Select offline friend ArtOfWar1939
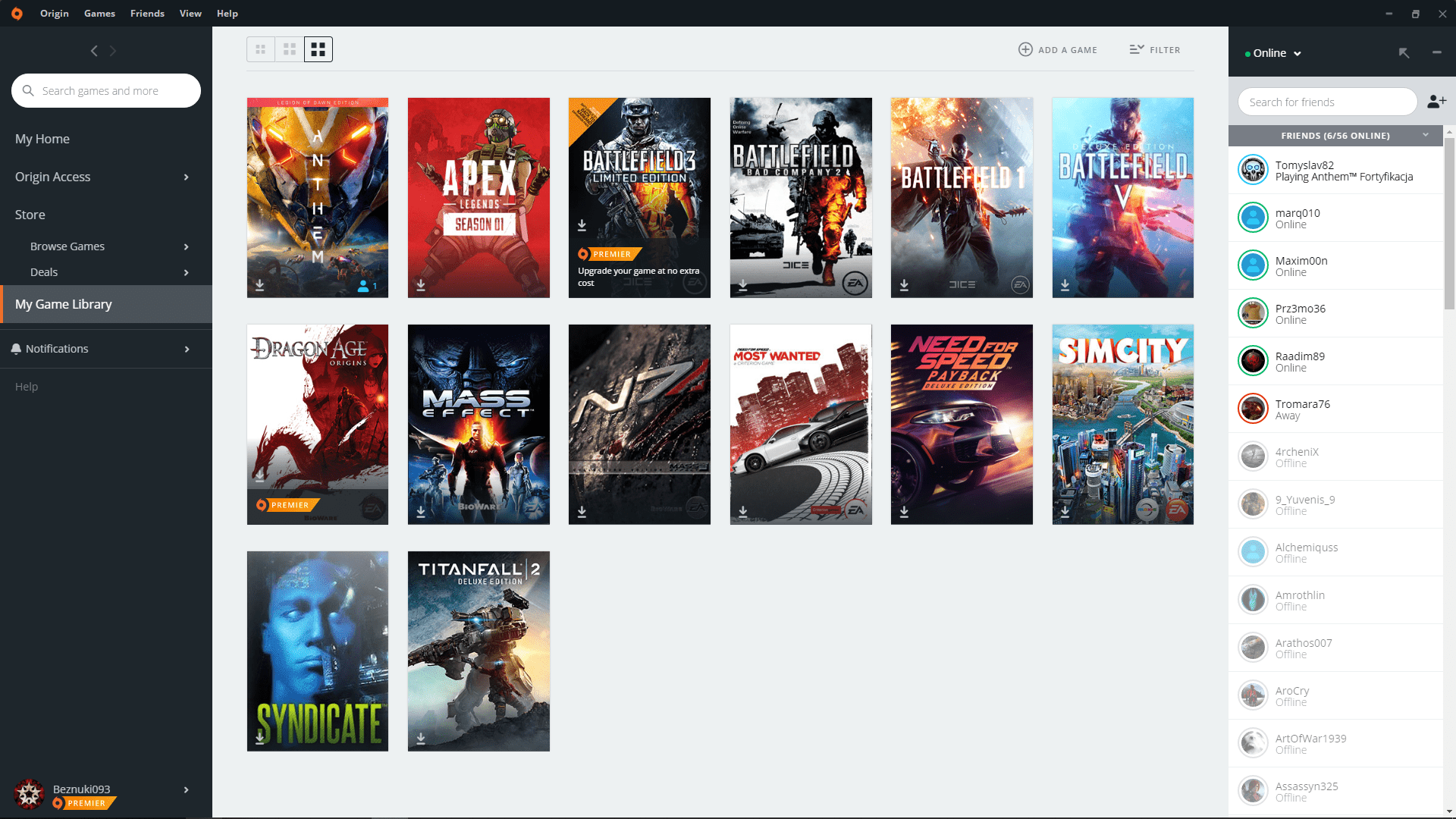The height and width of the screenshot is (819, 1456). pos(1335,743)
